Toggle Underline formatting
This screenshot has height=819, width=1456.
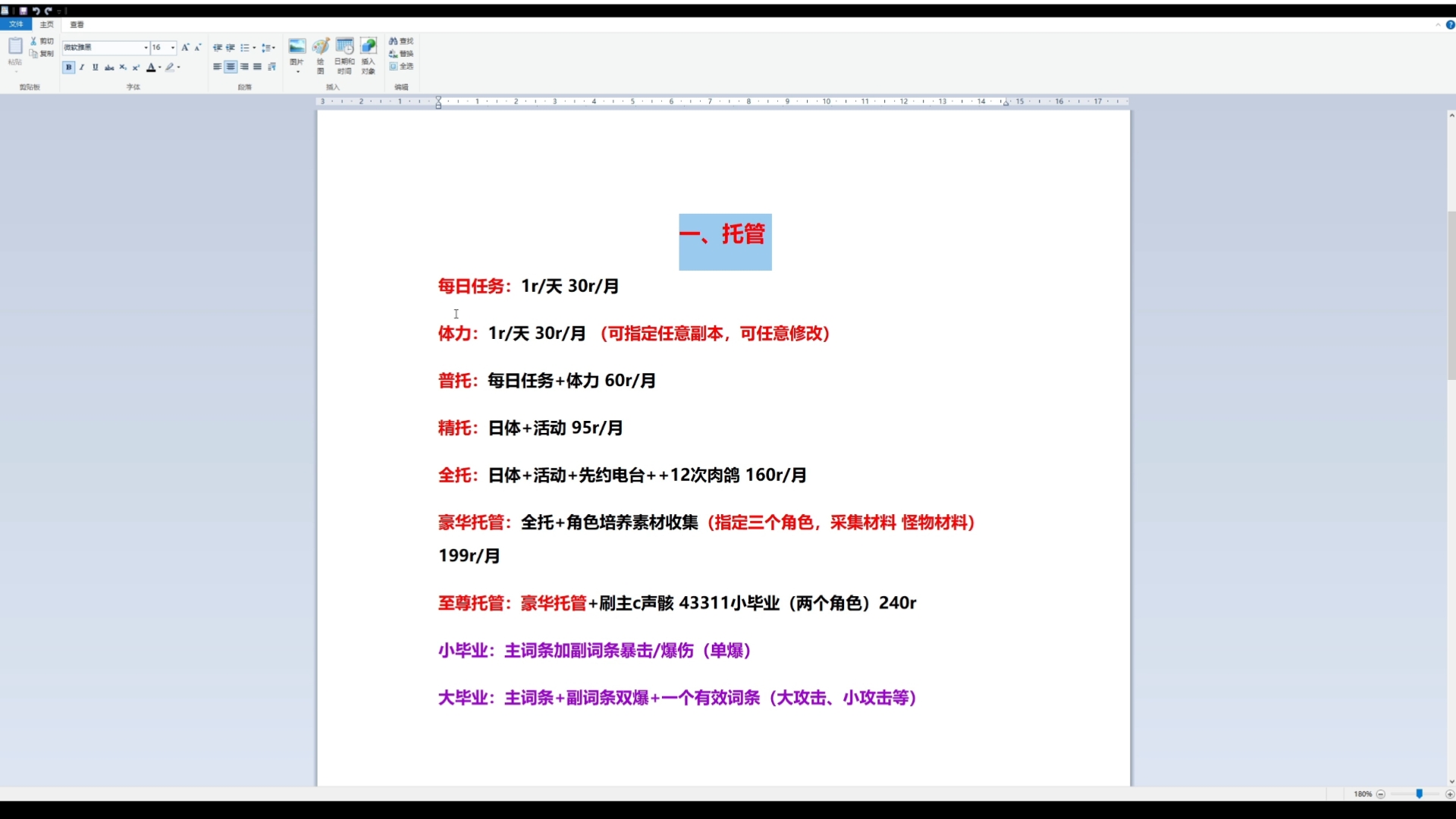[95, 67]
